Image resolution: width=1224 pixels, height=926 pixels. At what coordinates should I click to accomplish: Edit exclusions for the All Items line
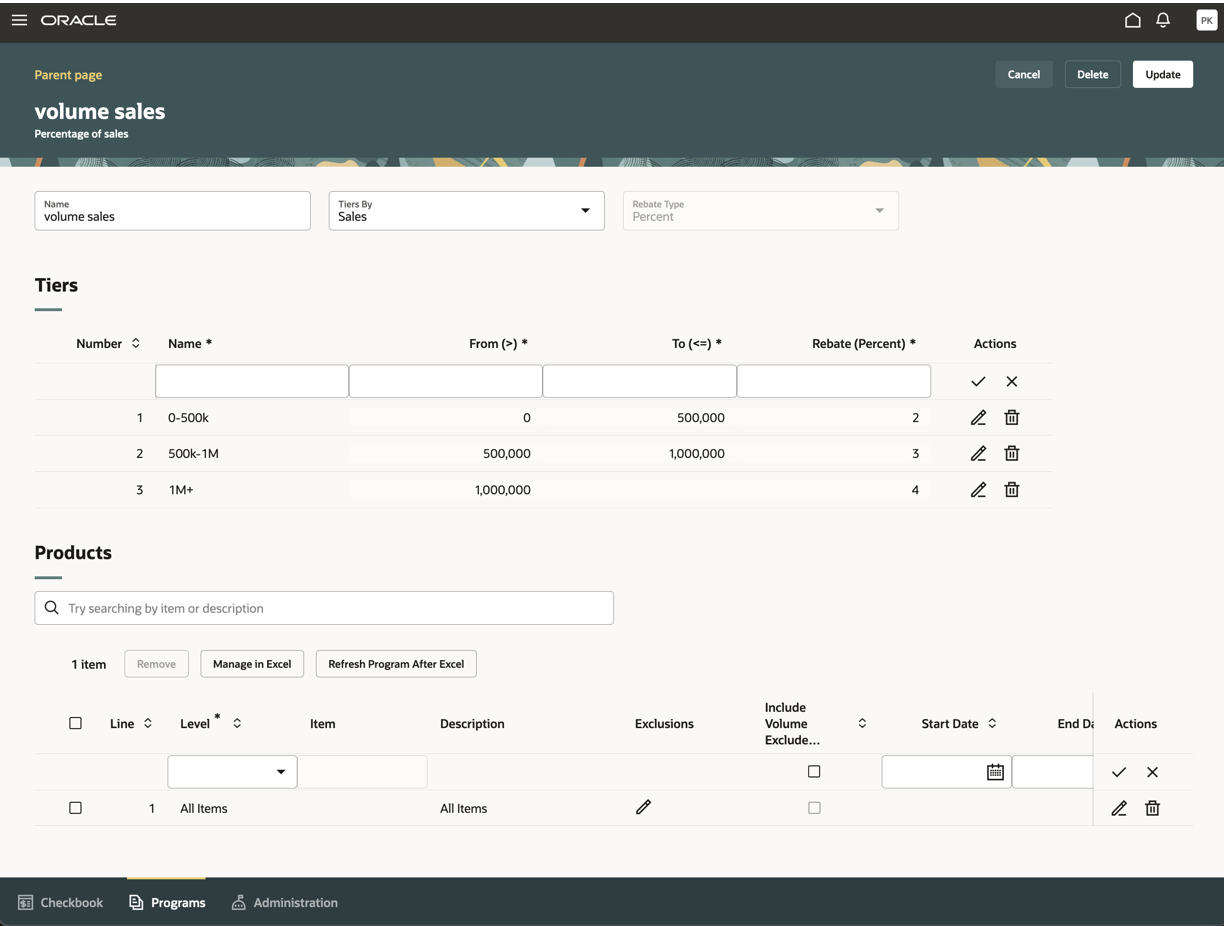[643, 807]
